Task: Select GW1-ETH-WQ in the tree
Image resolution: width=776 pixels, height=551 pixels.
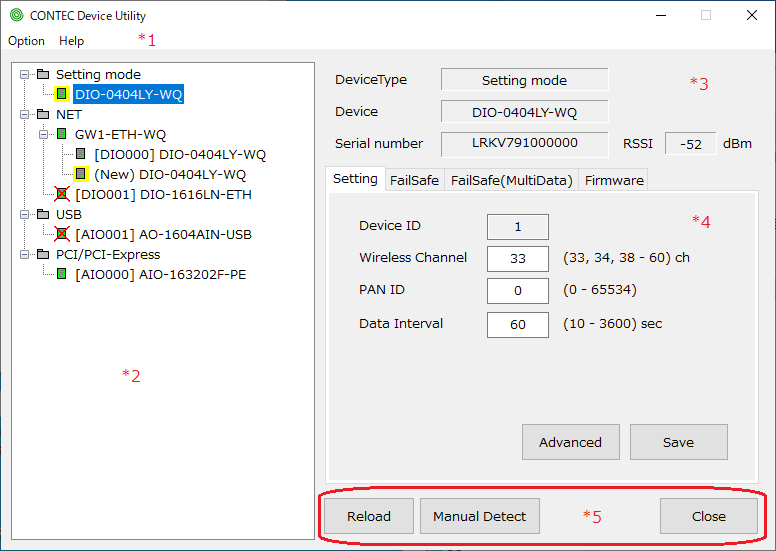Action: [x=120, y=135]
